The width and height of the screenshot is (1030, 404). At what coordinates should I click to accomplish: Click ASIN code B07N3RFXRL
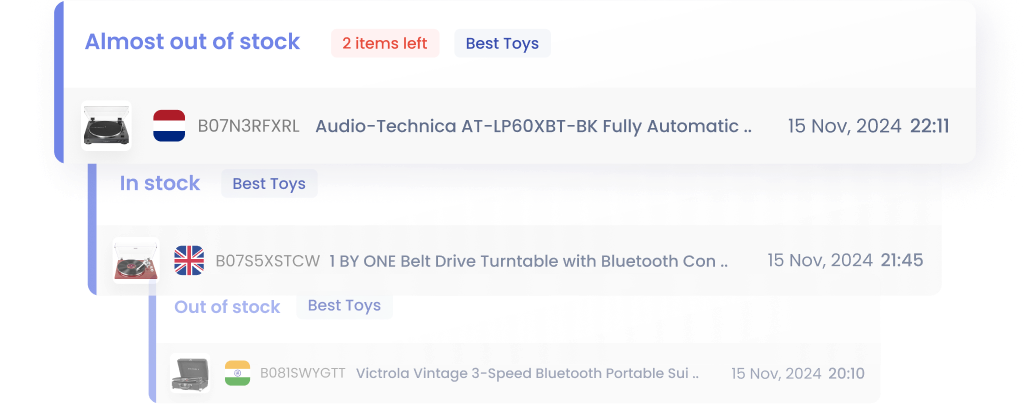click(x=248, y=126)
